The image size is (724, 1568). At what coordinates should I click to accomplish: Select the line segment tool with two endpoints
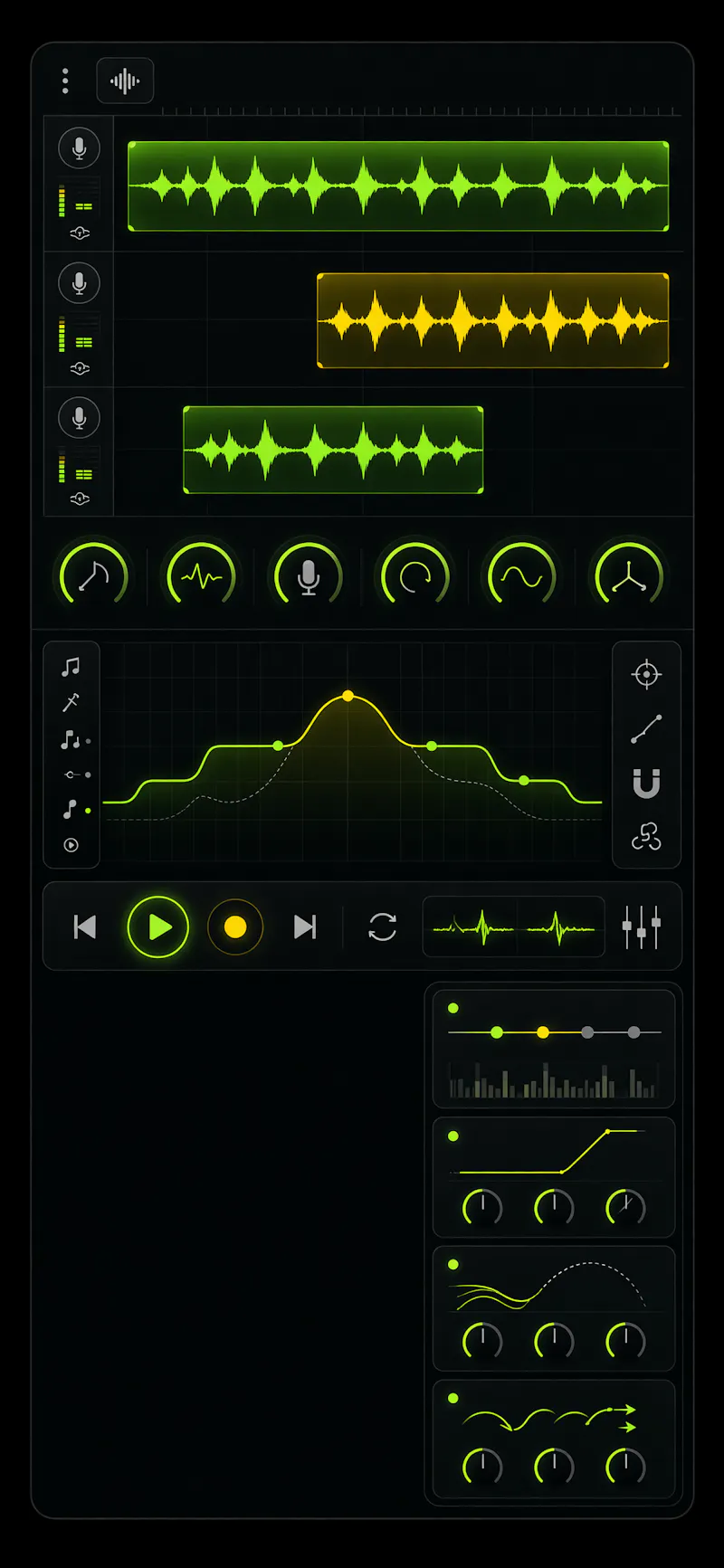(x=646, y=728)
